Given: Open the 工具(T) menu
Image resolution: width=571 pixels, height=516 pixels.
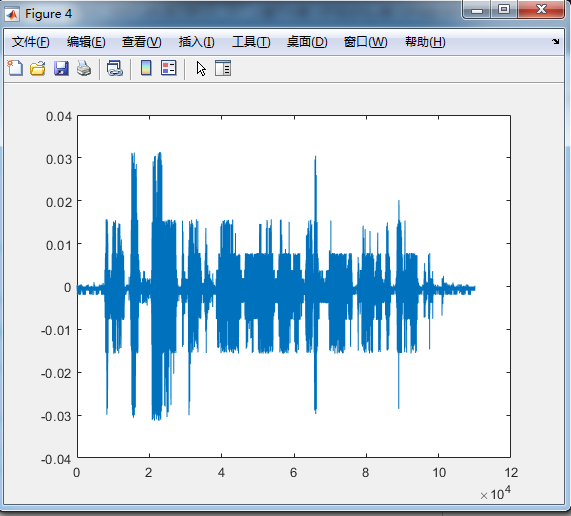Looking at the screenshot, I should pyautogui.click(x=251, y=42).
